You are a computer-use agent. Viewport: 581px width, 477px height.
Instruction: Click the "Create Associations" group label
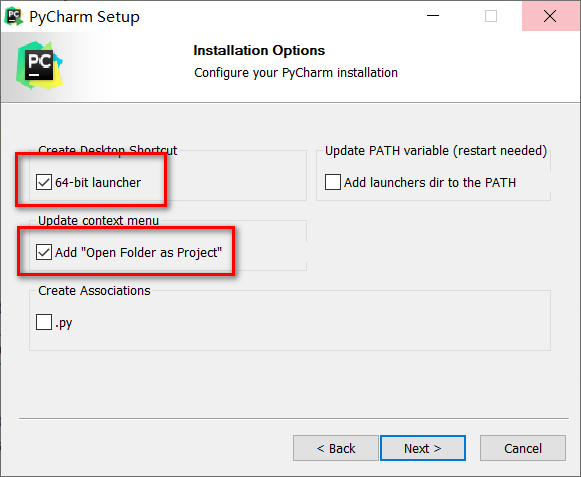click(x=94, y=291)
